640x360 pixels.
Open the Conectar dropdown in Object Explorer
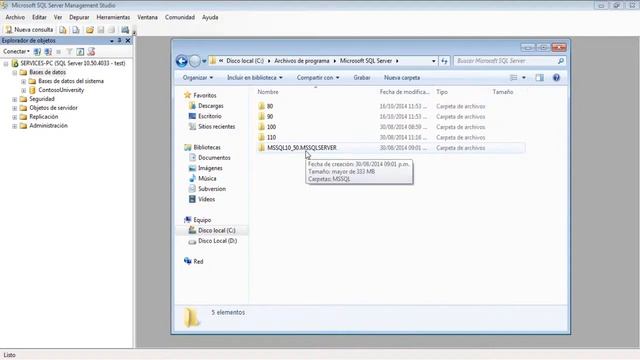tap(16, 51)
